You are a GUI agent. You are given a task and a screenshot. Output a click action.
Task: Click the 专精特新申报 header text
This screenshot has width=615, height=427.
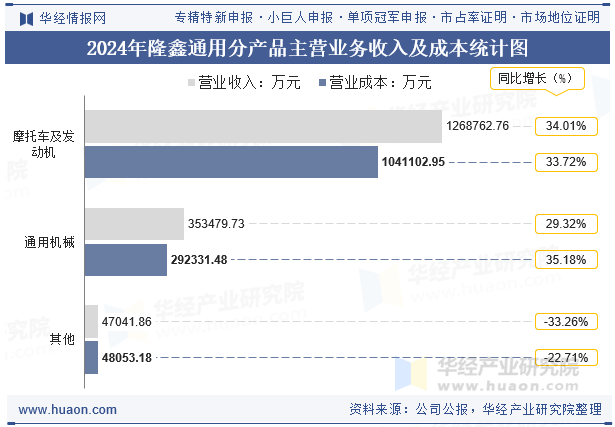click(214, 18)
